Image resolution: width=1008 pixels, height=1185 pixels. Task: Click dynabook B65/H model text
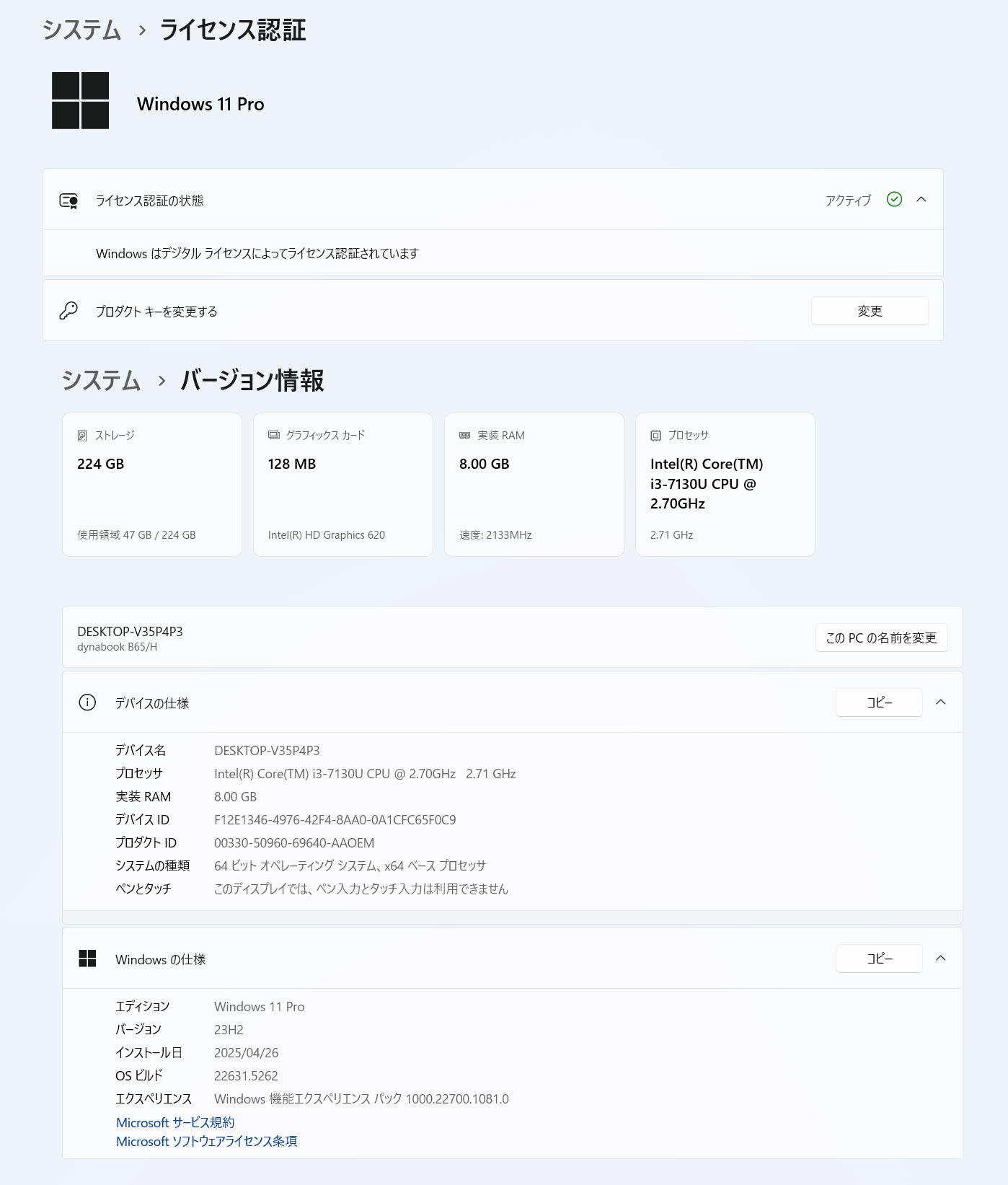[x=117, y=647]
